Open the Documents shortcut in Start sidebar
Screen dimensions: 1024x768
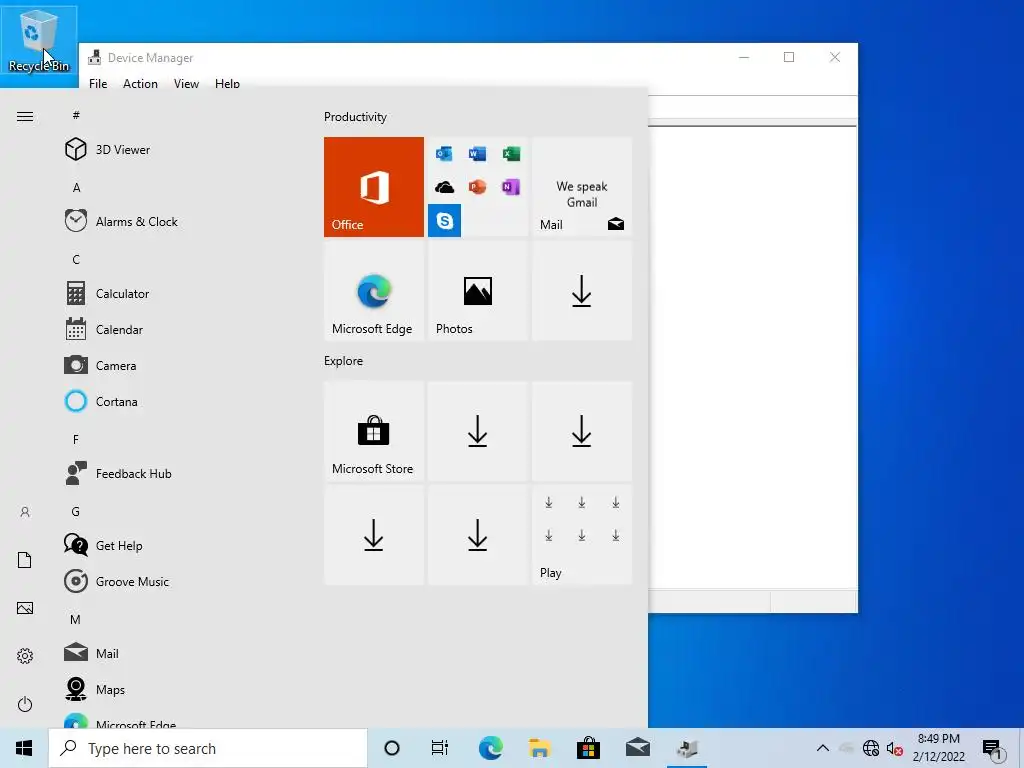(25, 560)
